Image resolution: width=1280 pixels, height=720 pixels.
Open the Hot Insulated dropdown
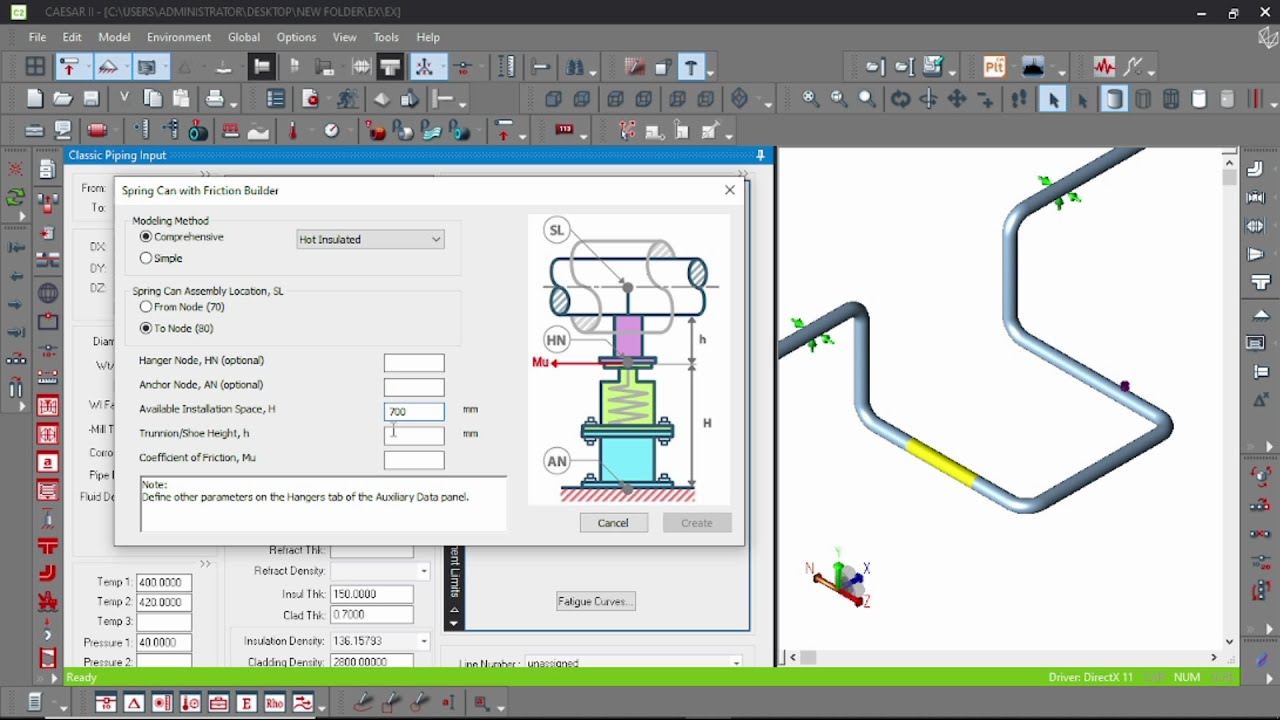coord(370,239)
